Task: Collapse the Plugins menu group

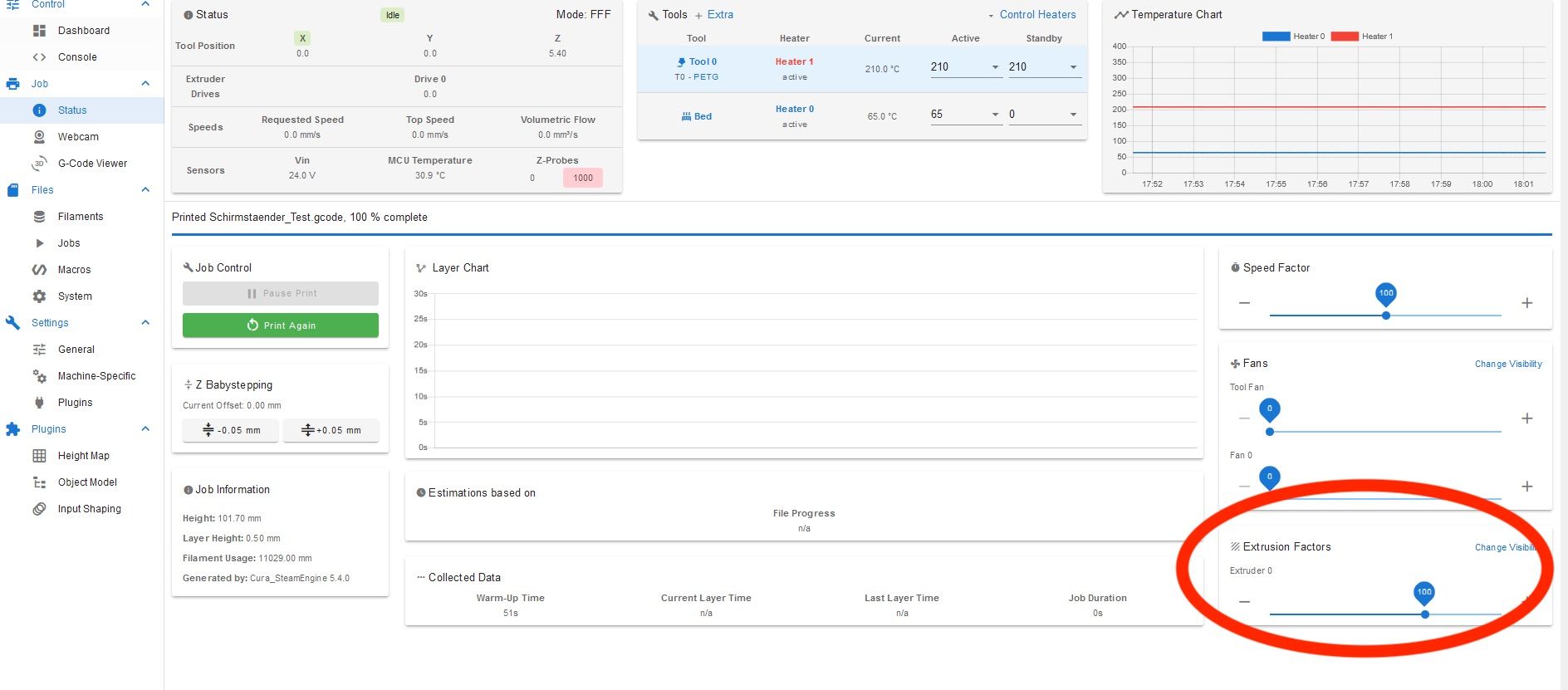Action: pos(145,429)
